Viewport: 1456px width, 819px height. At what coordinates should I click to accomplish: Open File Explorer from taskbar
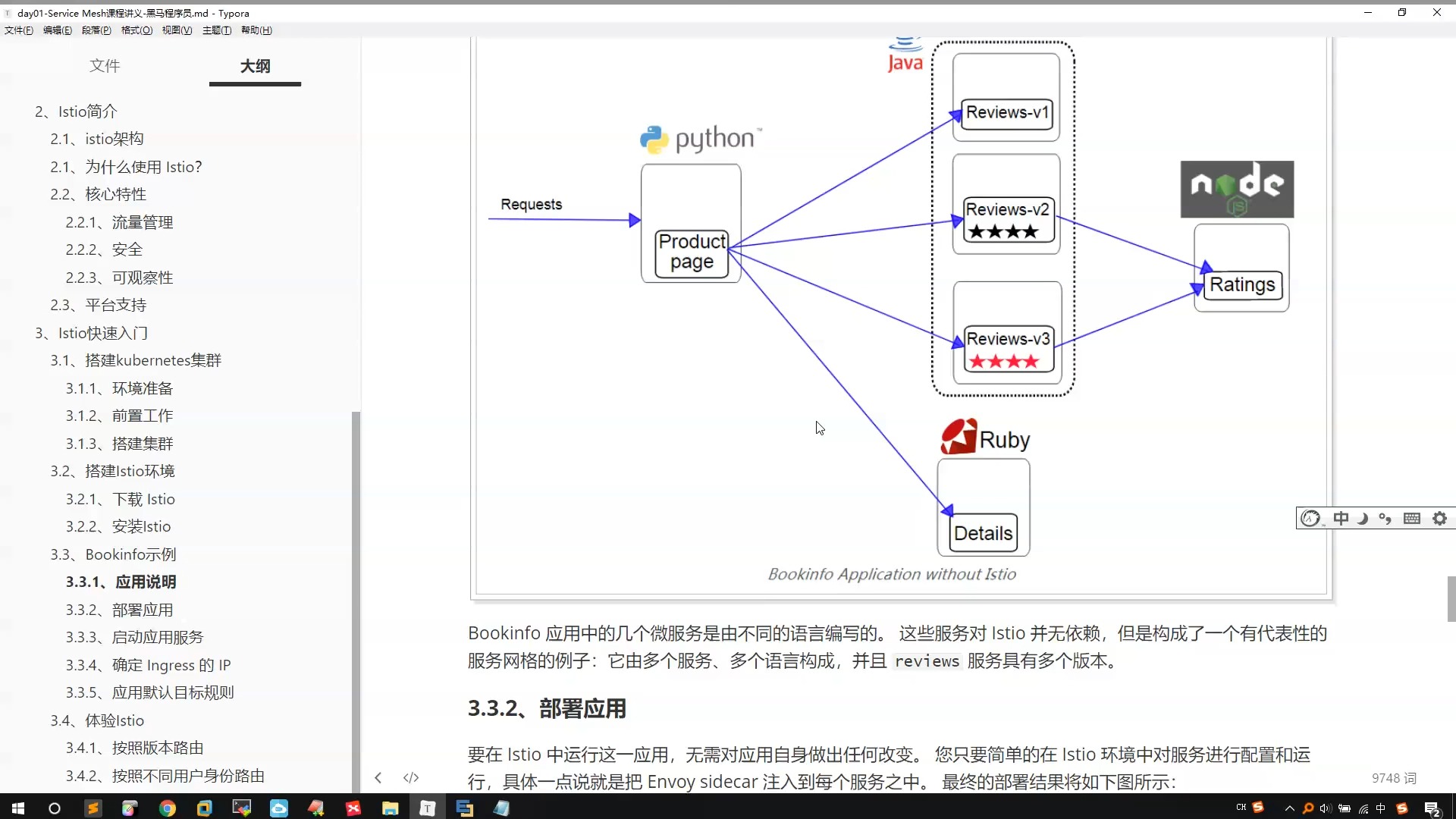pyautogui.click(x=390, y=808)
